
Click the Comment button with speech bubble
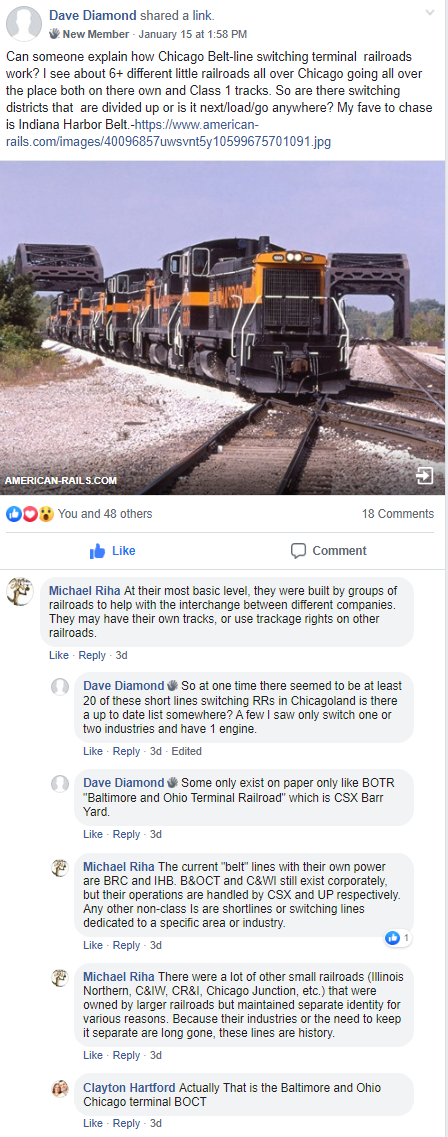point(328,551)
